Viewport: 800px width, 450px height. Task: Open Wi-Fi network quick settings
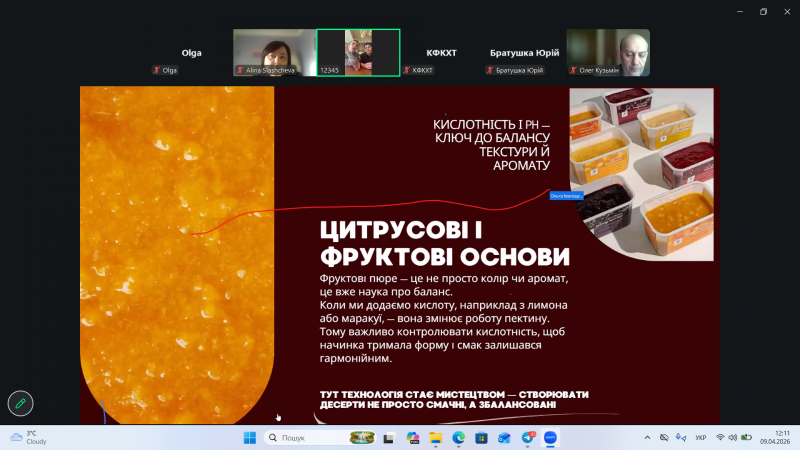pyautogui.click(x=720, y=438)
